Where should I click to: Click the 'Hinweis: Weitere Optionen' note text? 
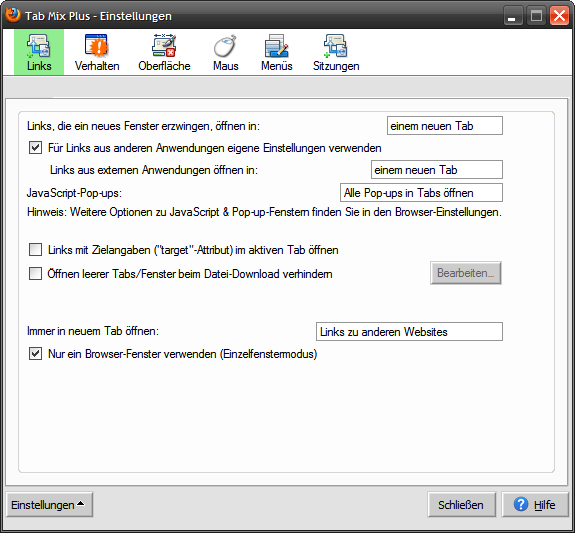click(264, 212)
